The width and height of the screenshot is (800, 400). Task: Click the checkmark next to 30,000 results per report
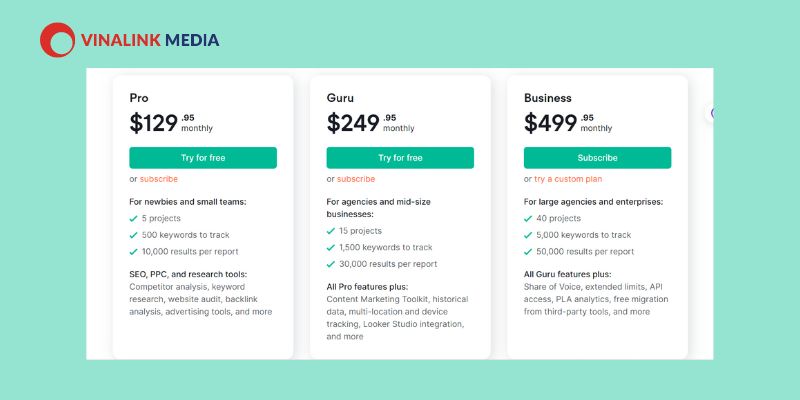331,264
